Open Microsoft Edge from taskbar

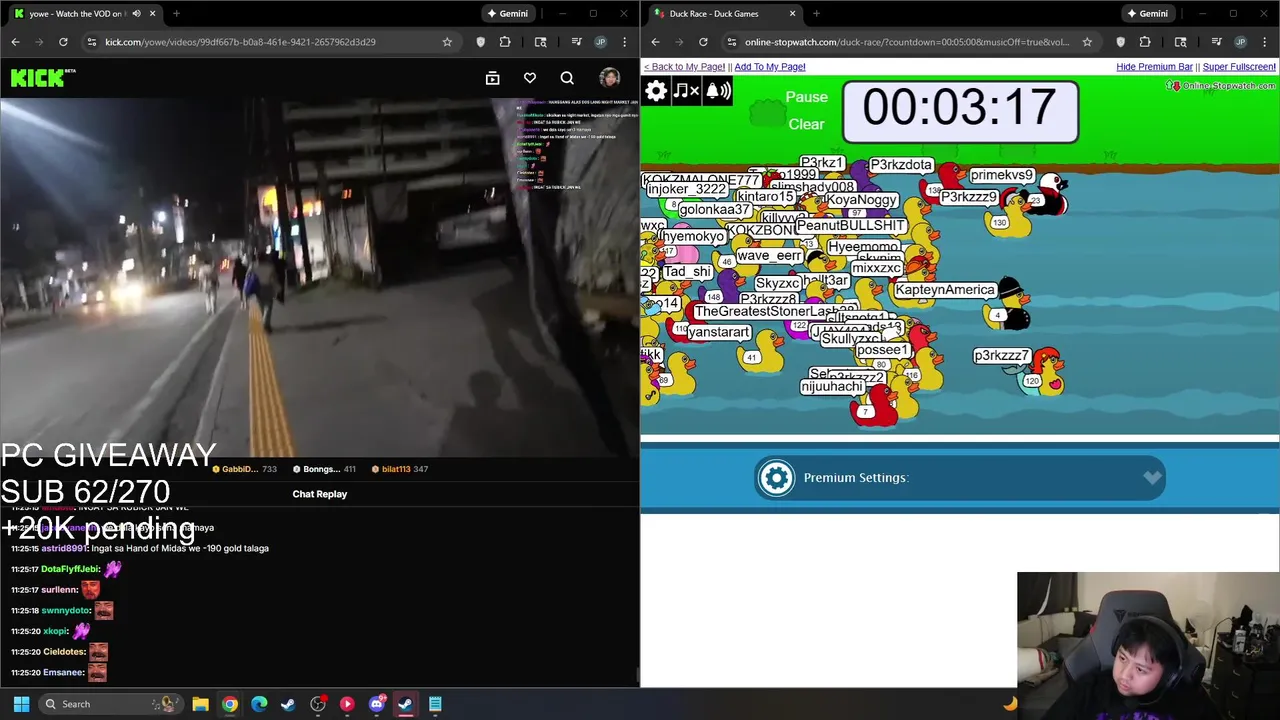coord(259,704)
